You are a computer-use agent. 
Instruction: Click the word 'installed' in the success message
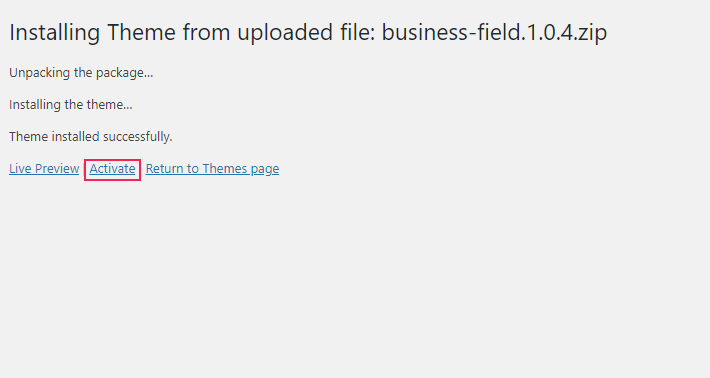[x=76, y=137]
